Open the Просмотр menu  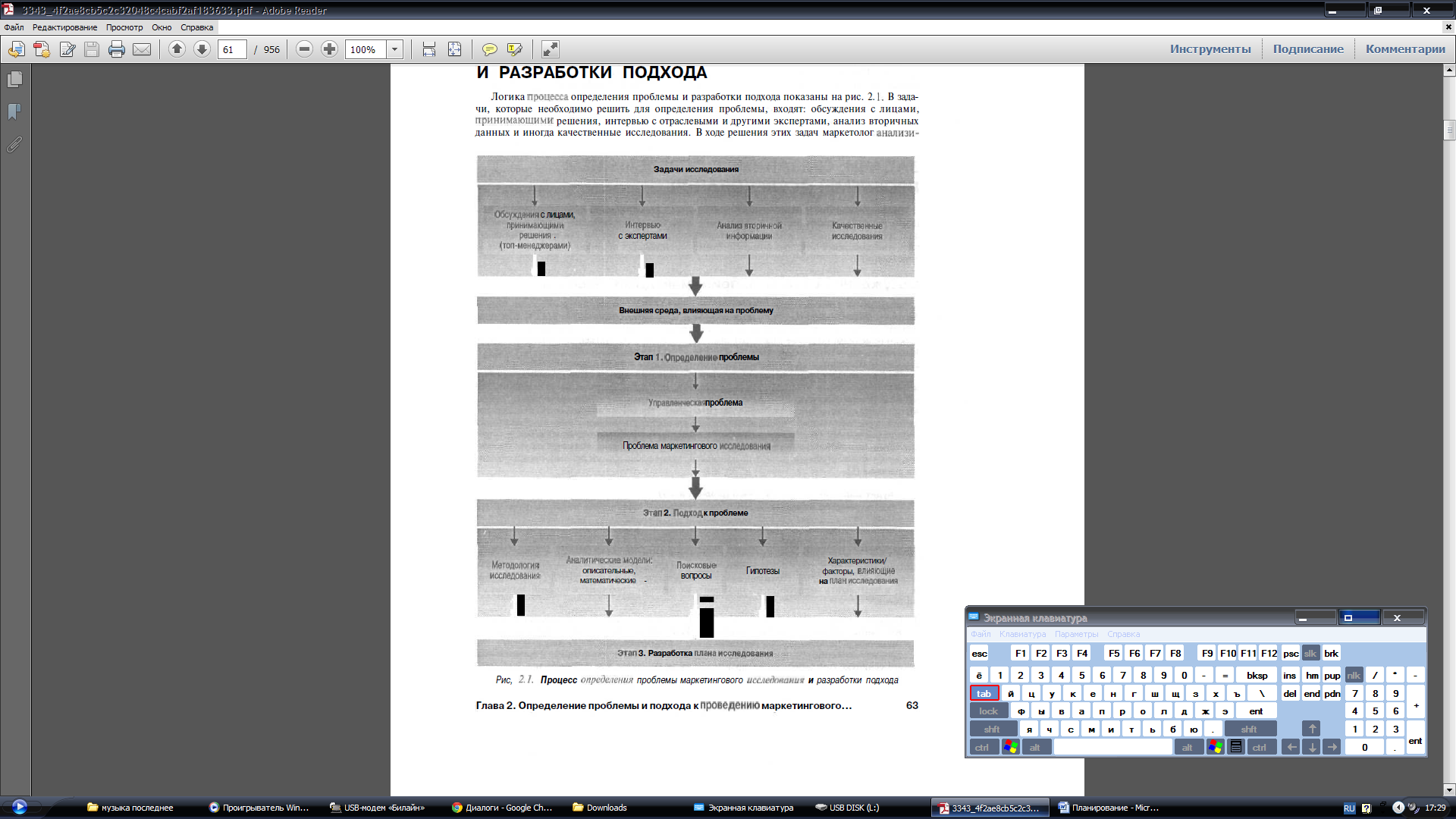click(124, 27)
